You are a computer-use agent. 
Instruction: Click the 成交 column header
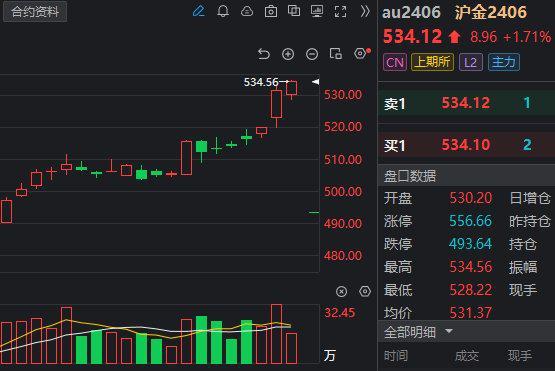pyautogui.click(x=467, y=356)
